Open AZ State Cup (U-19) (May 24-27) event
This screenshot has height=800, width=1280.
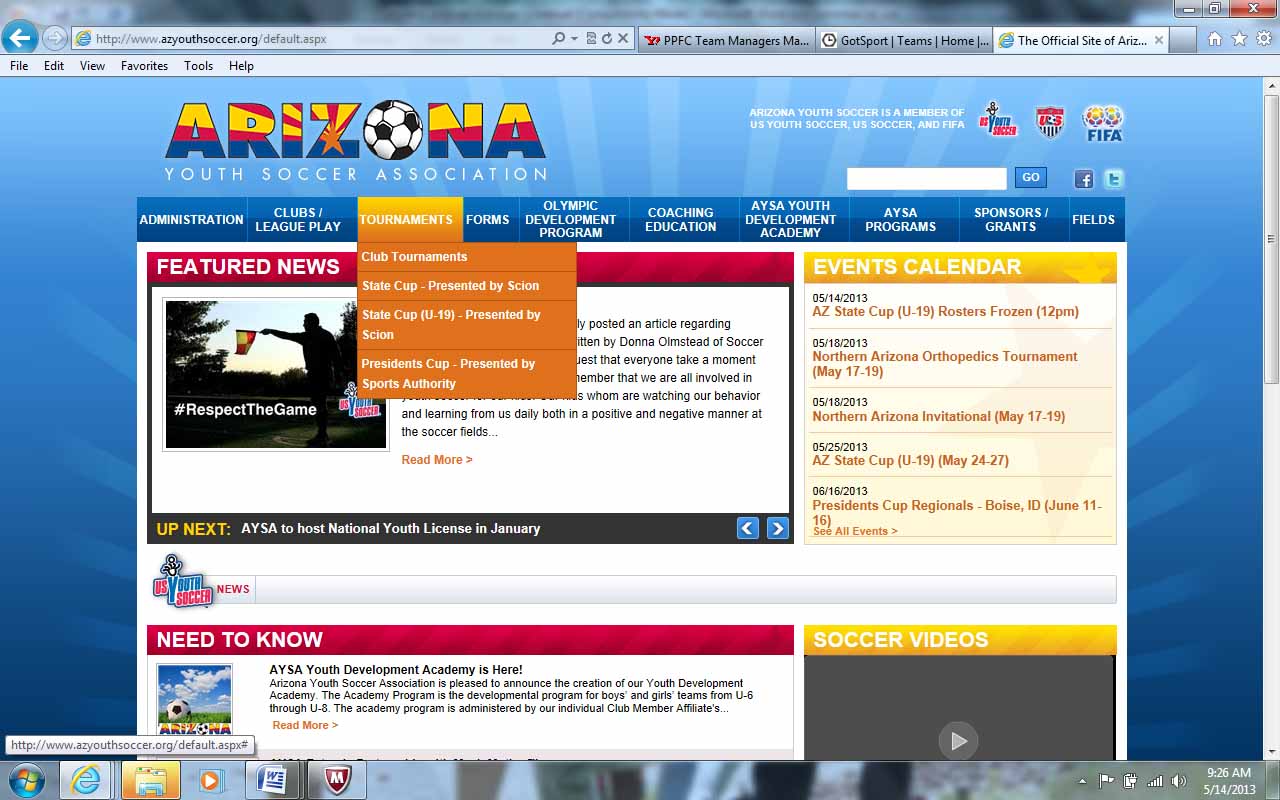point(910,460)
